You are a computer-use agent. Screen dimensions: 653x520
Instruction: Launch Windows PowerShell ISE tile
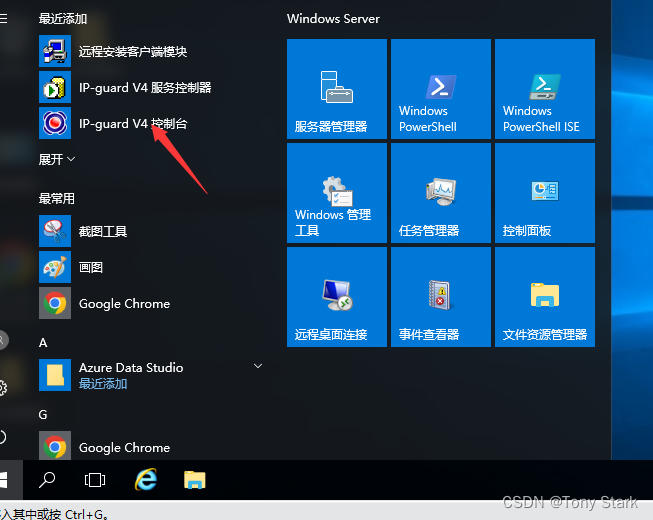pos(545,89)
